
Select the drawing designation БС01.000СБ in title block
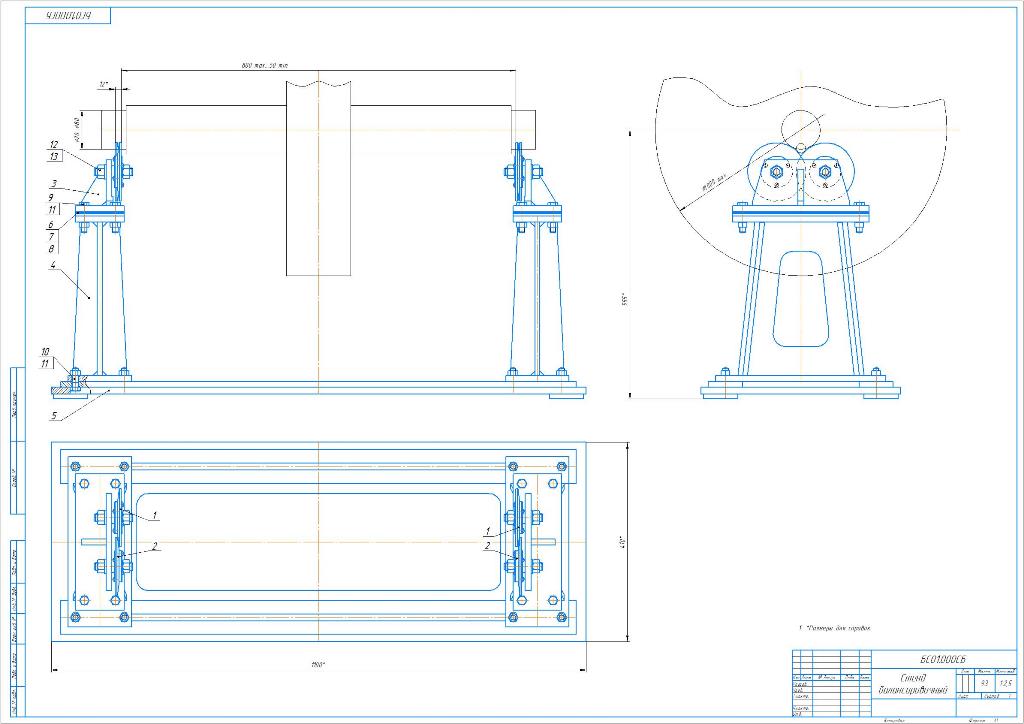(942, 659)
